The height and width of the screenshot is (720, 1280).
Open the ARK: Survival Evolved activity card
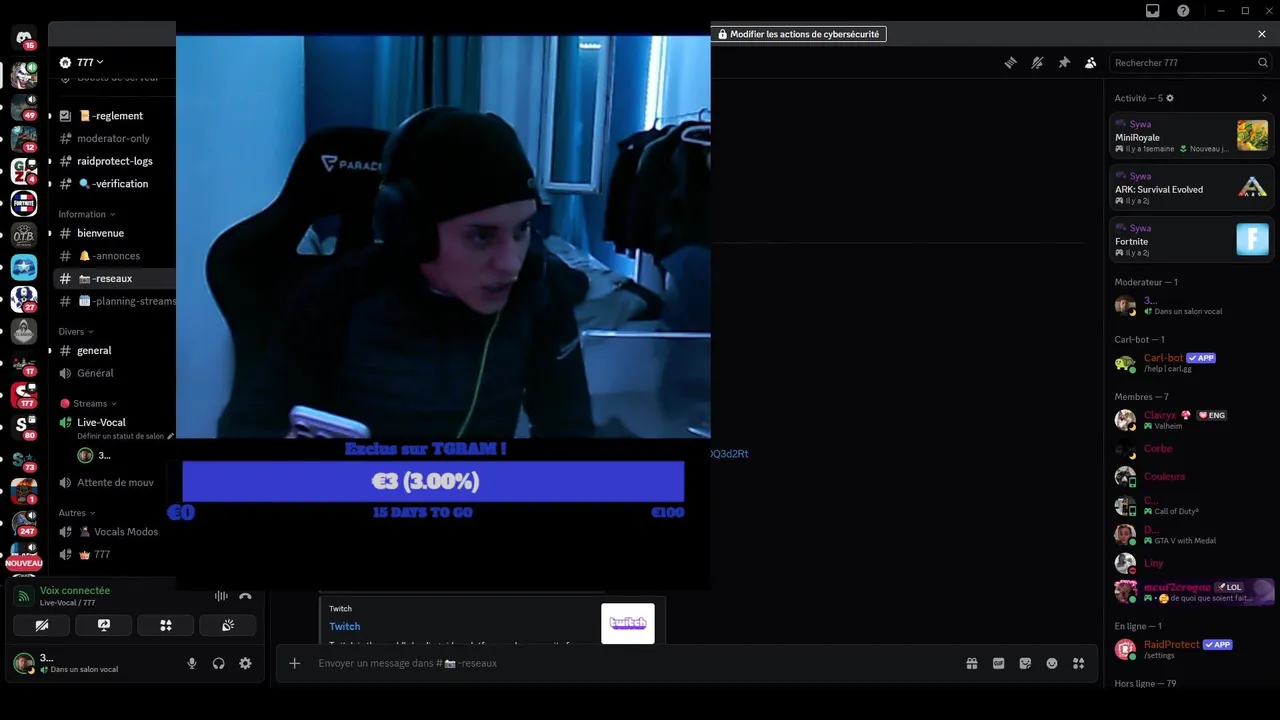coord(1191,187)
